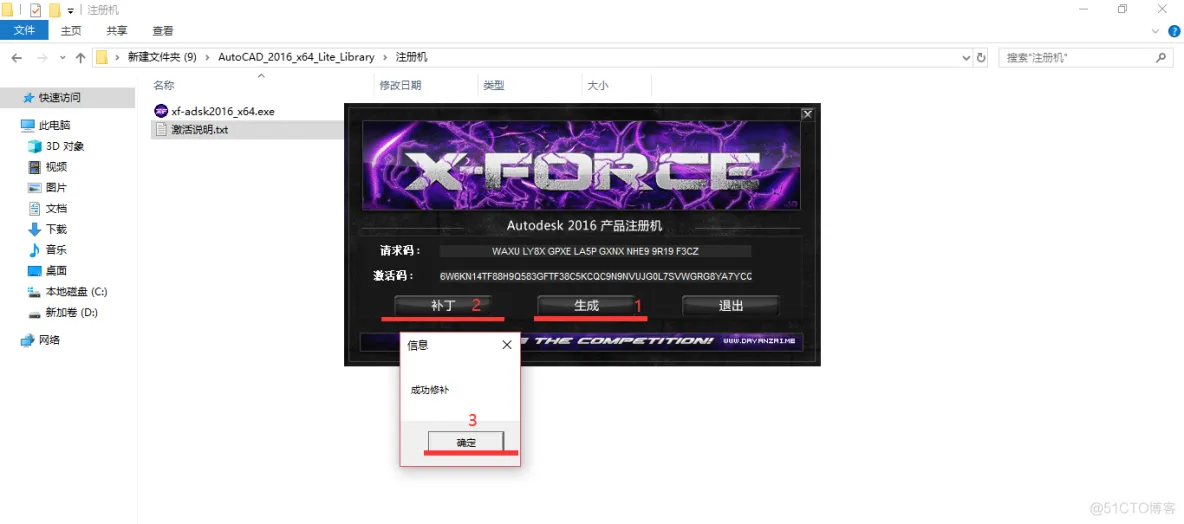1184x524 pixels.
Task: Sort files by the 名称 column header
Action: 164,85
